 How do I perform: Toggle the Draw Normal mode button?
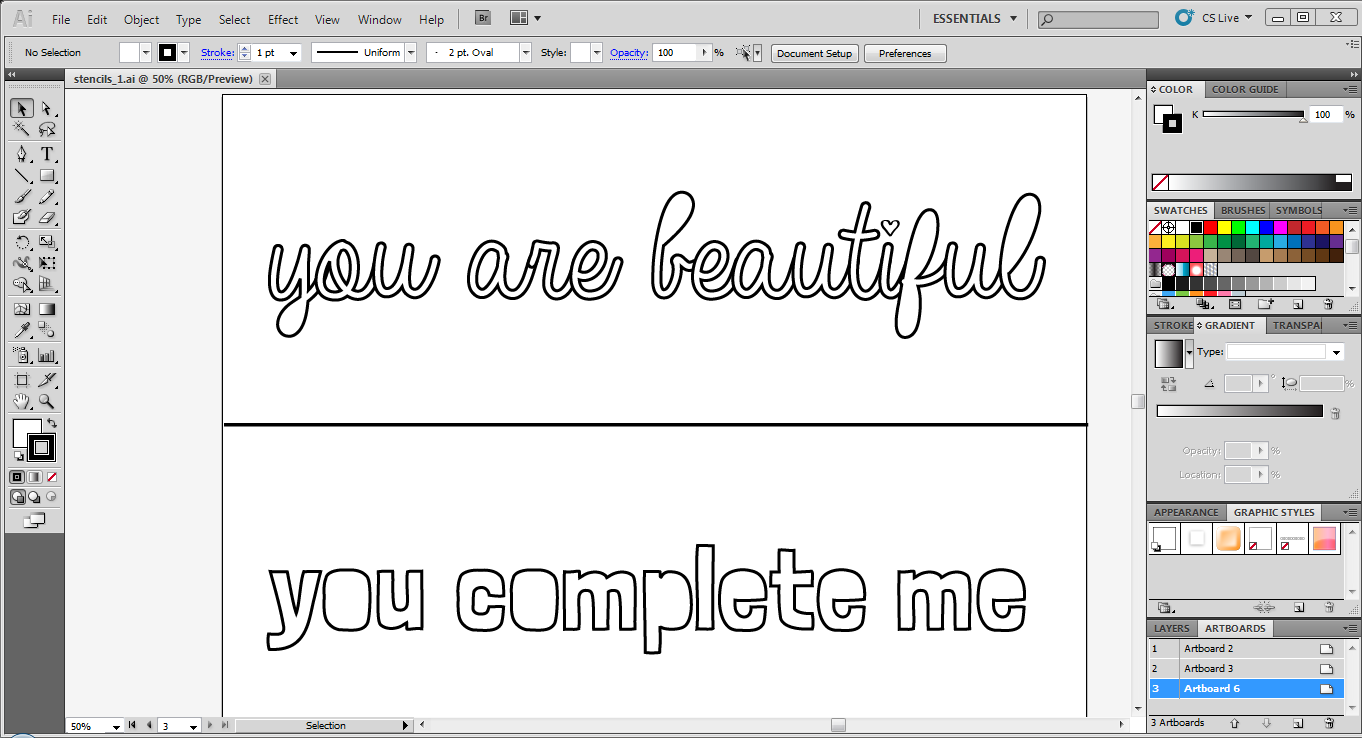point(18,496)
